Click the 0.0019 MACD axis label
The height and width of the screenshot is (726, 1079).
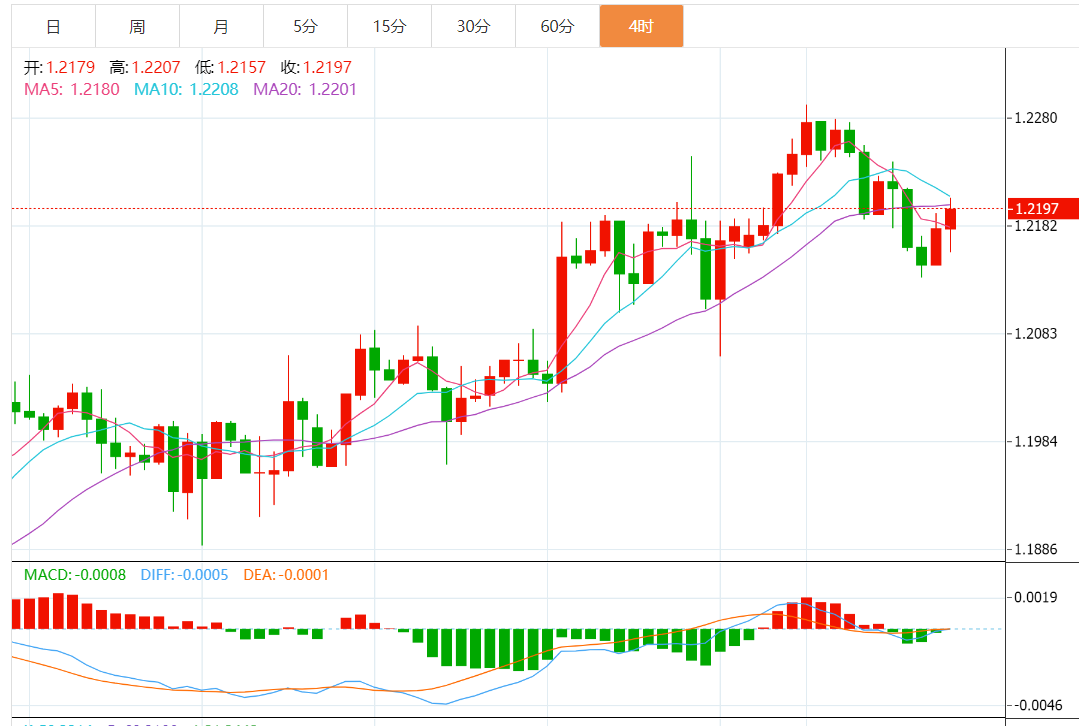pyautogui.click(x=1036, y=598)
